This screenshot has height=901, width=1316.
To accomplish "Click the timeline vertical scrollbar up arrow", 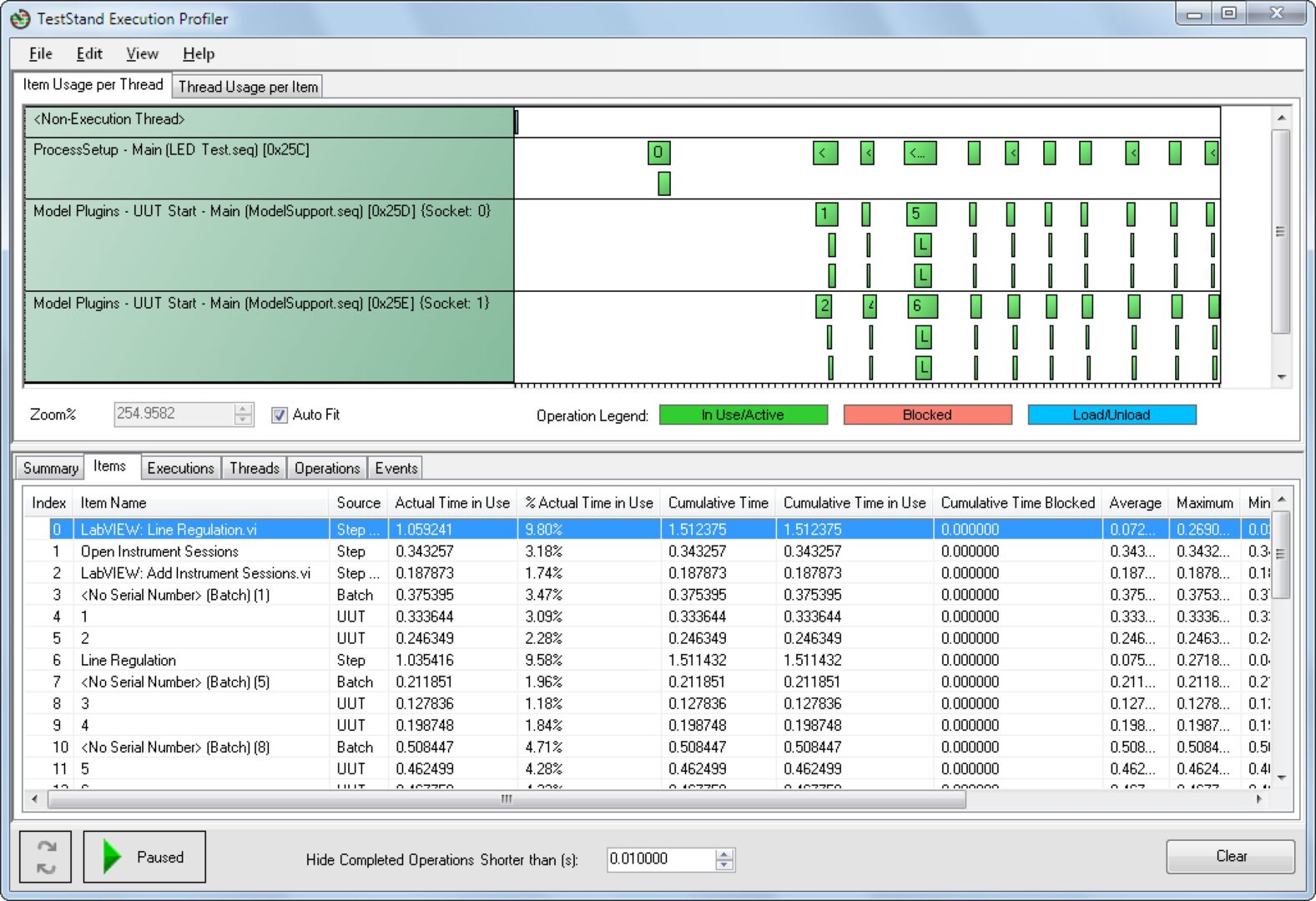I will (x=1281, y=118).
